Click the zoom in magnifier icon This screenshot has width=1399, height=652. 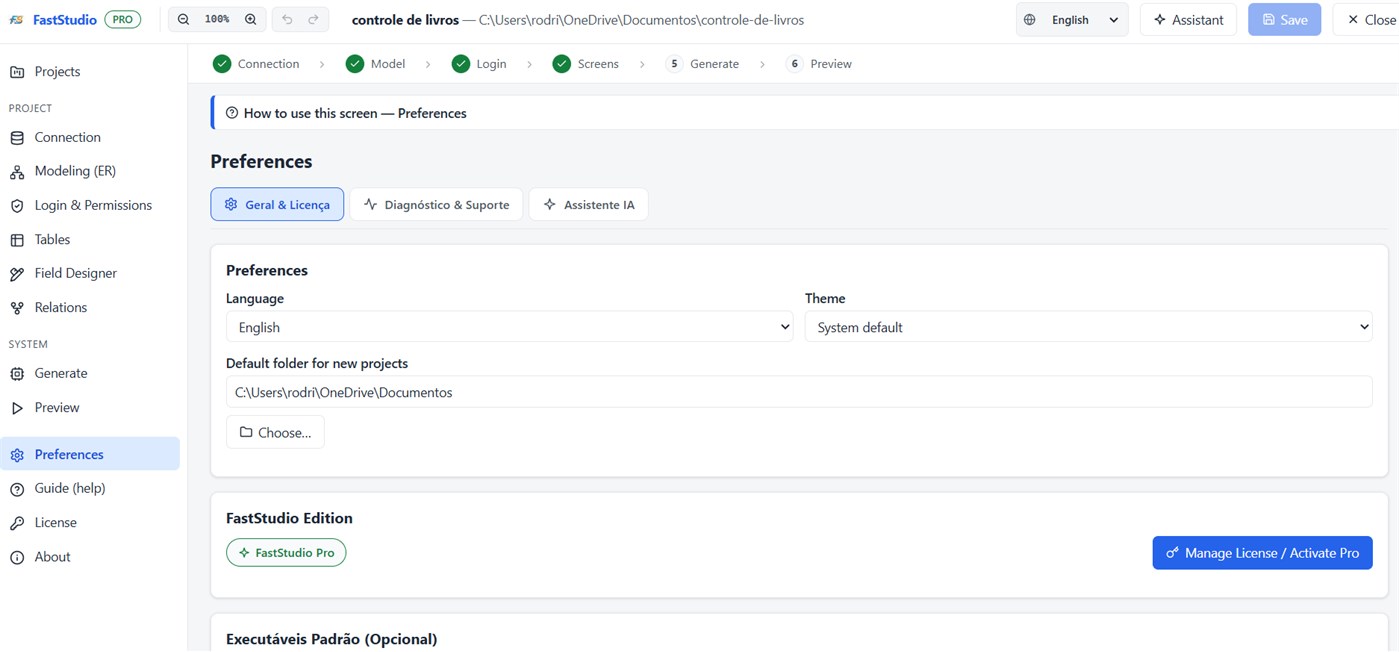point(251,19)
